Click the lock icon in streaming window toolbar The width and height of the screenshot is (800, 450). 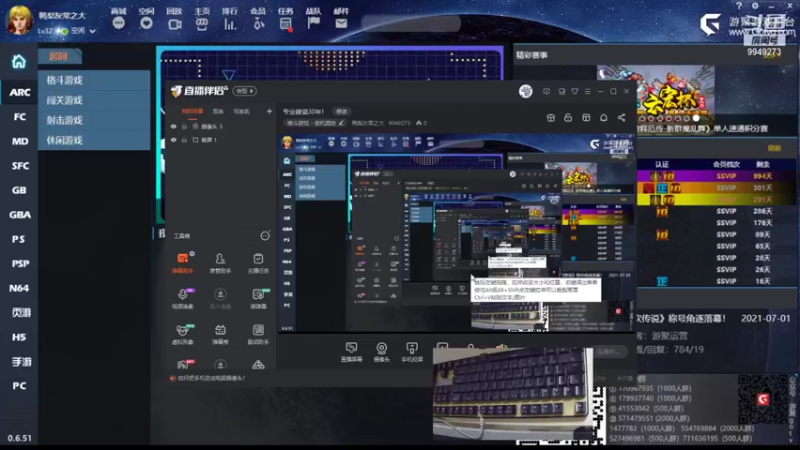tap(568, 118)
